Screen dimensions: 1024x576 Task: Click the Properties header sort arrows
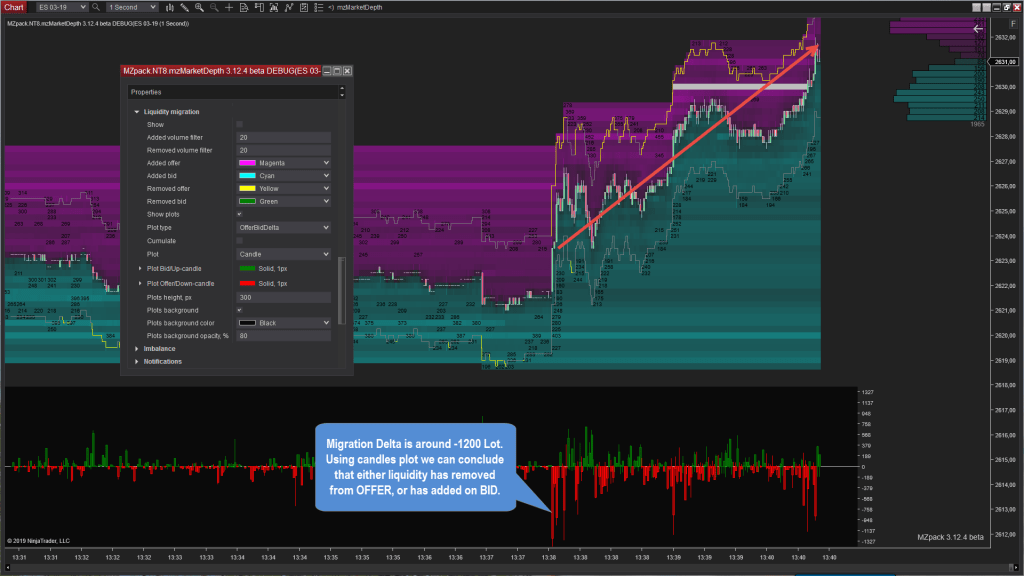(x=342, y=92)
